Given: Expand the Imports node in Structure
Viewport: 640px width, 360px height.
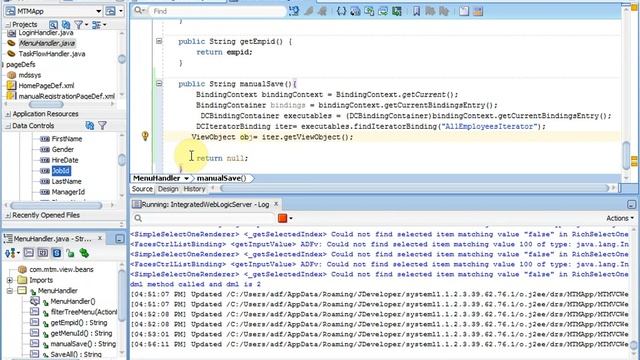Looking at the screenshot, I should [x=10, y=280].
